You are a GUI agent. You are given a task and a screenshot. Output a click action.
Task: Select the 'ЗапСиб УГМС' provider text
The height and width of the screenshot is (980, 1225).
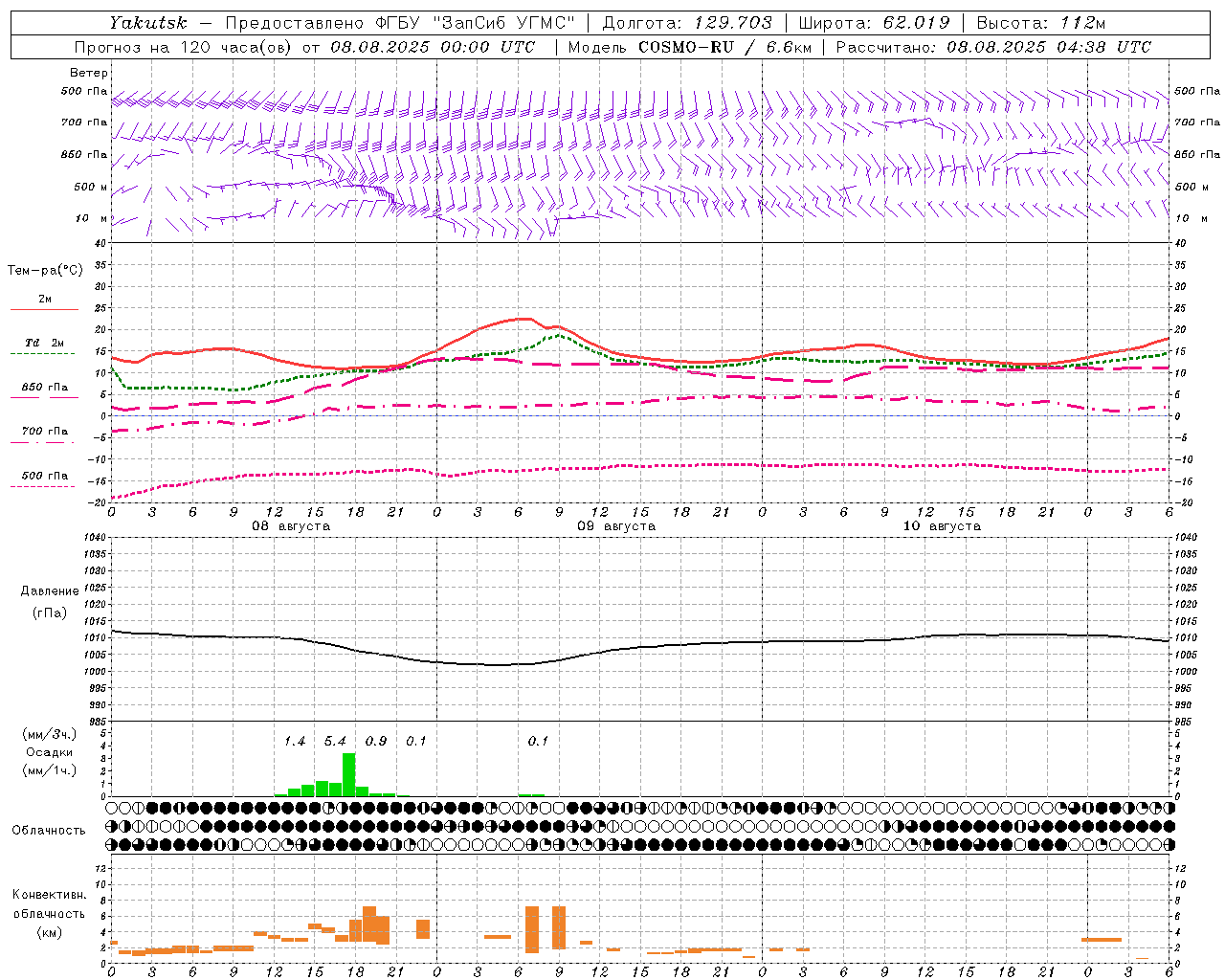point(506,23)
